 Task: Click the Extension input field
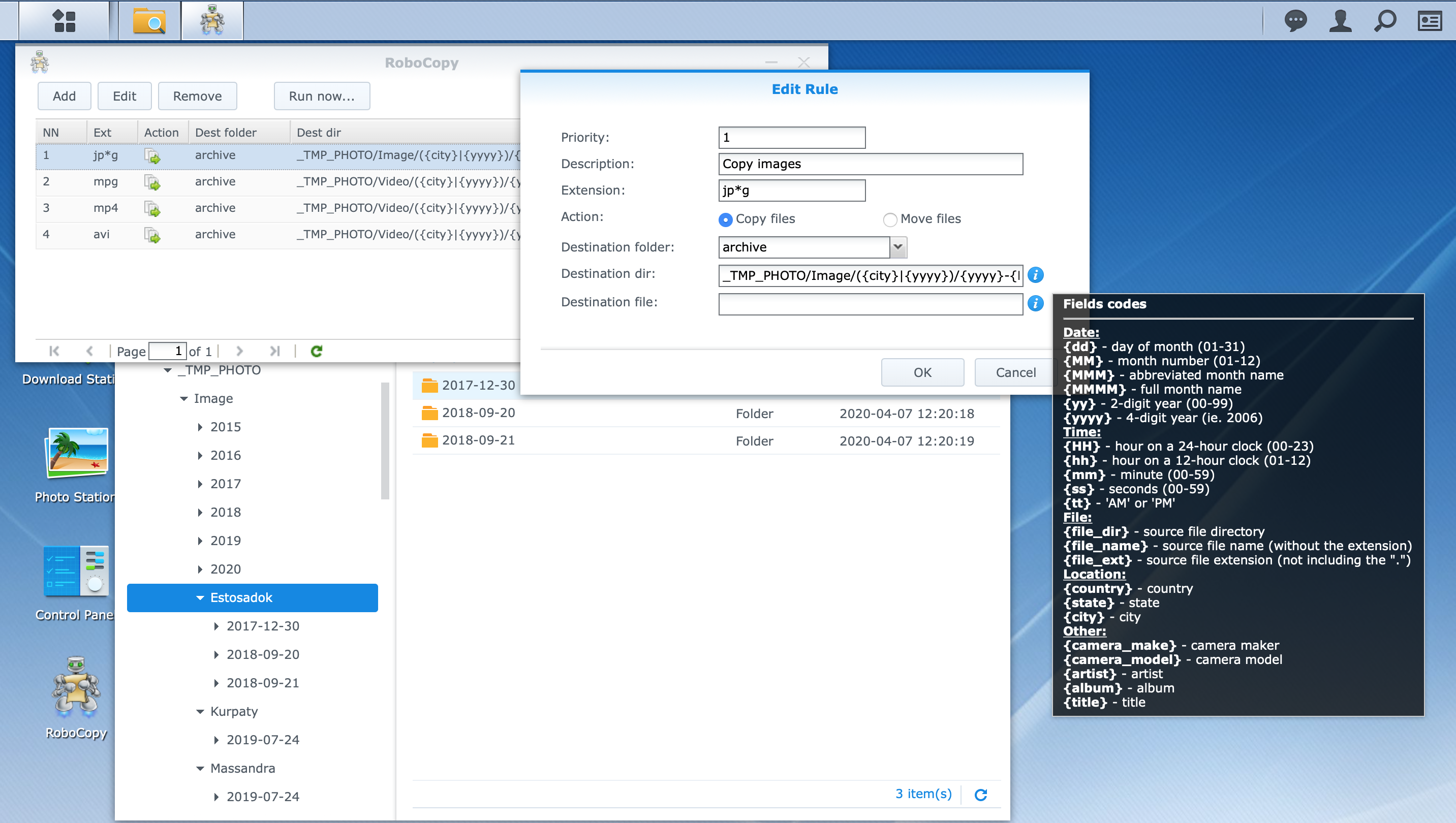click(792, 191)
